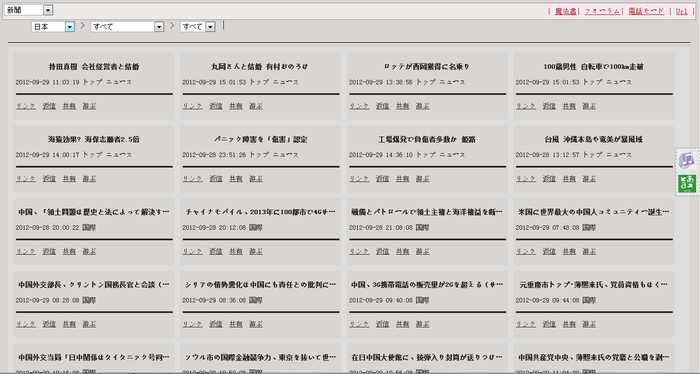The width and height of the screenshot is (700, 374).
Task: Open headline 工場爆発で負傷者多数か 姫路
Action: (427, 139)
